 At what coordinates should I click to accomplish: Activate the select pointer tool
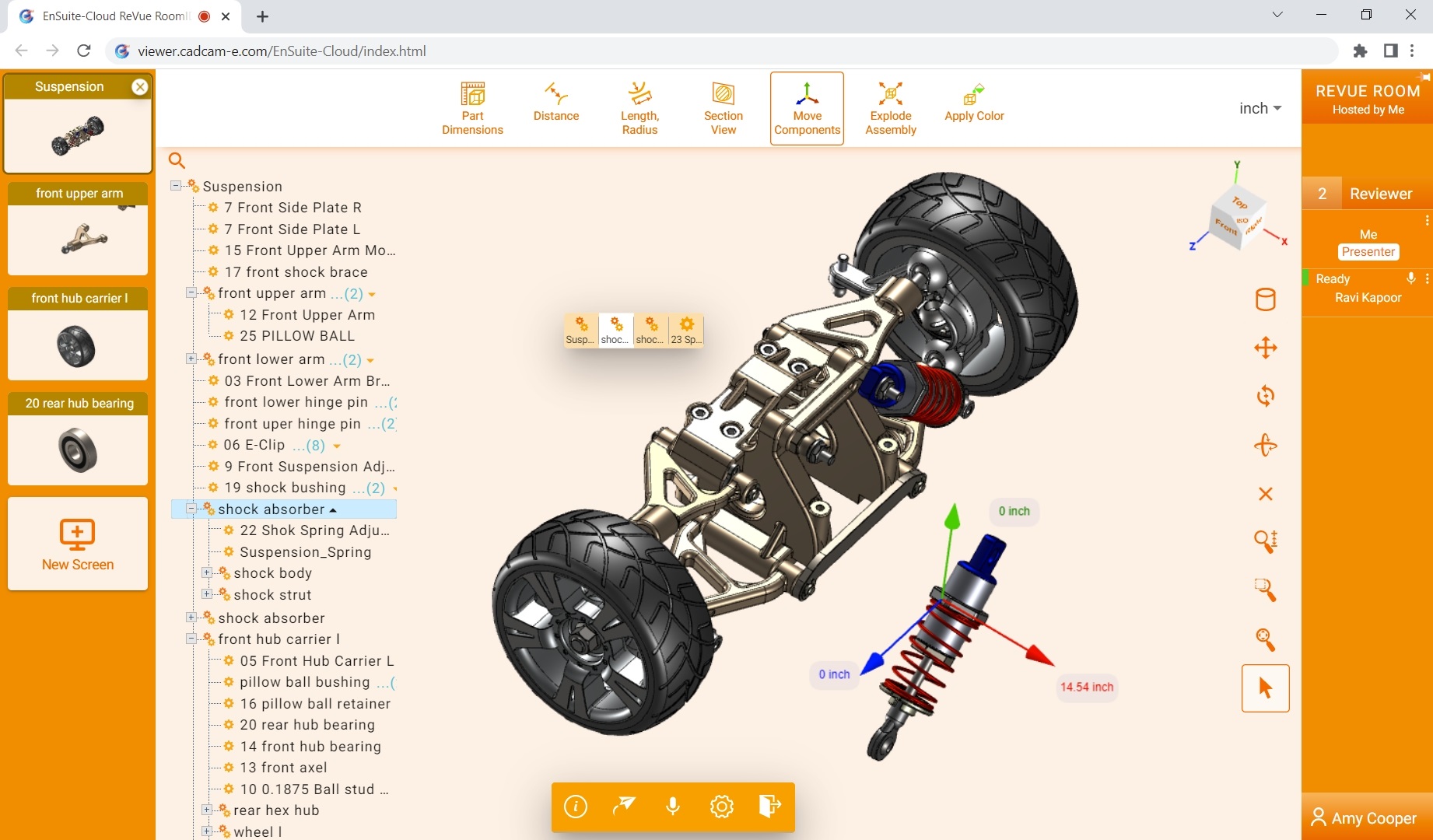(1266, 688)
